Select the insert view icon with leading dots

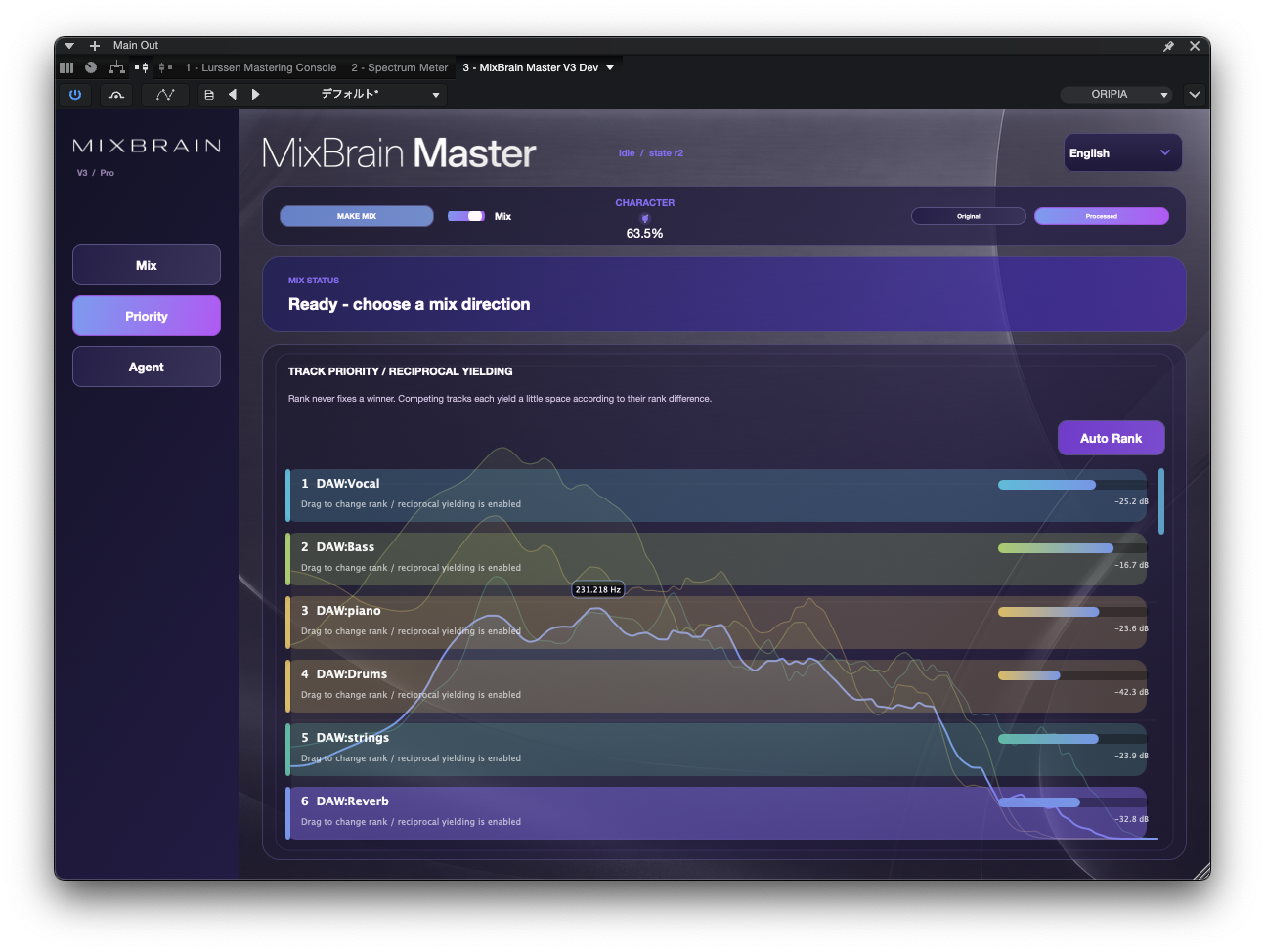point(142,67)
